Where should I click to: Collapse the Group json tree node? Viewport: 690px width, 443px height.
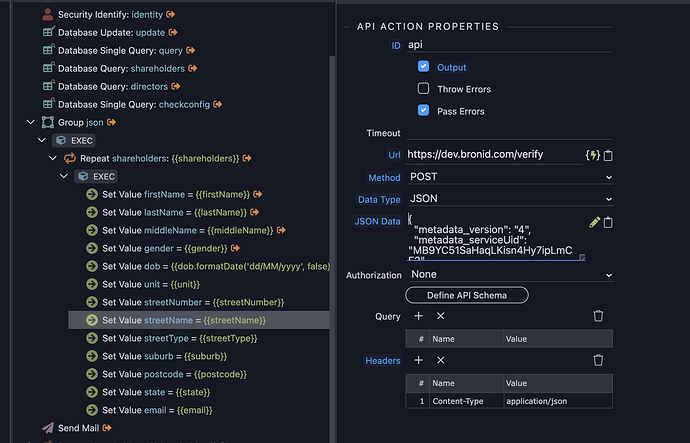(x=30, y=122)
